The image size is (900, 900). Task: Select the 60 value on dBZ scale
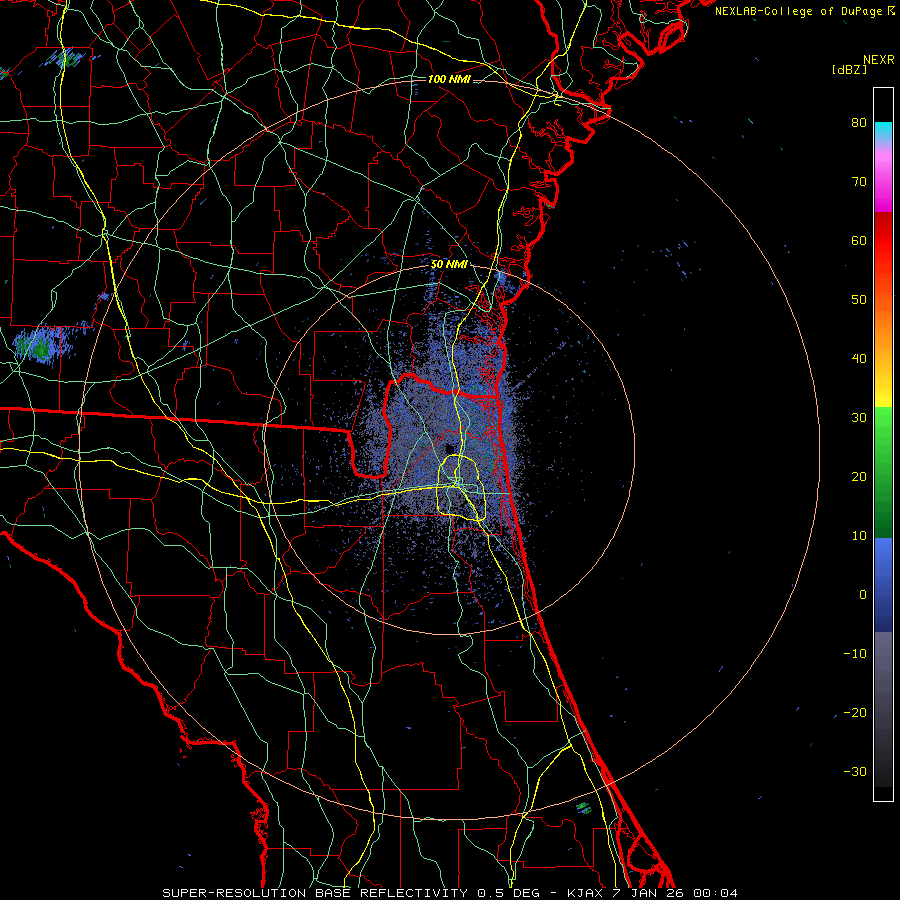tap(859, 240)
